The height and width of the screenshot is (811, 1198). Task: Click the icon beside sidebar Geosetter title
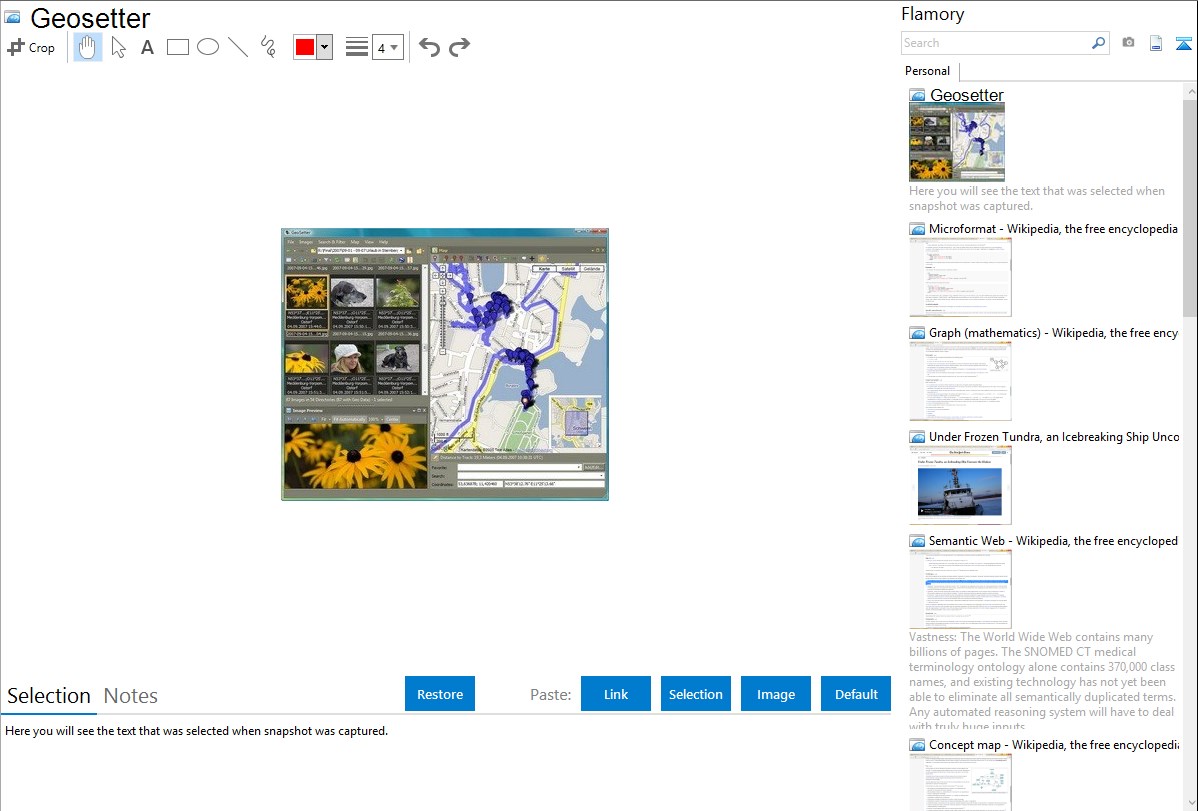pos(917,95)
